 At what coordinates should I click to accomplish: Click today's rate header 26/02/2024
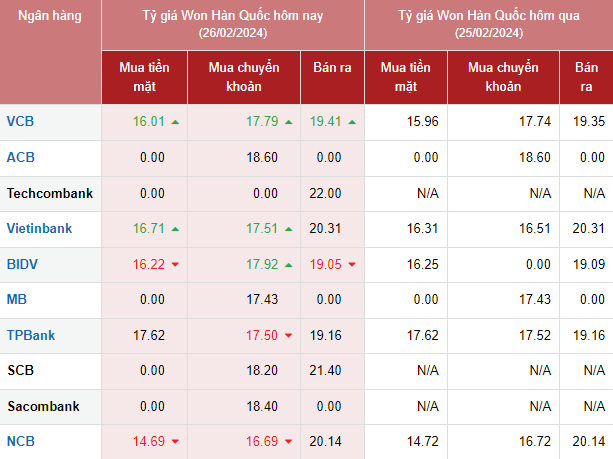click(233, 25)
